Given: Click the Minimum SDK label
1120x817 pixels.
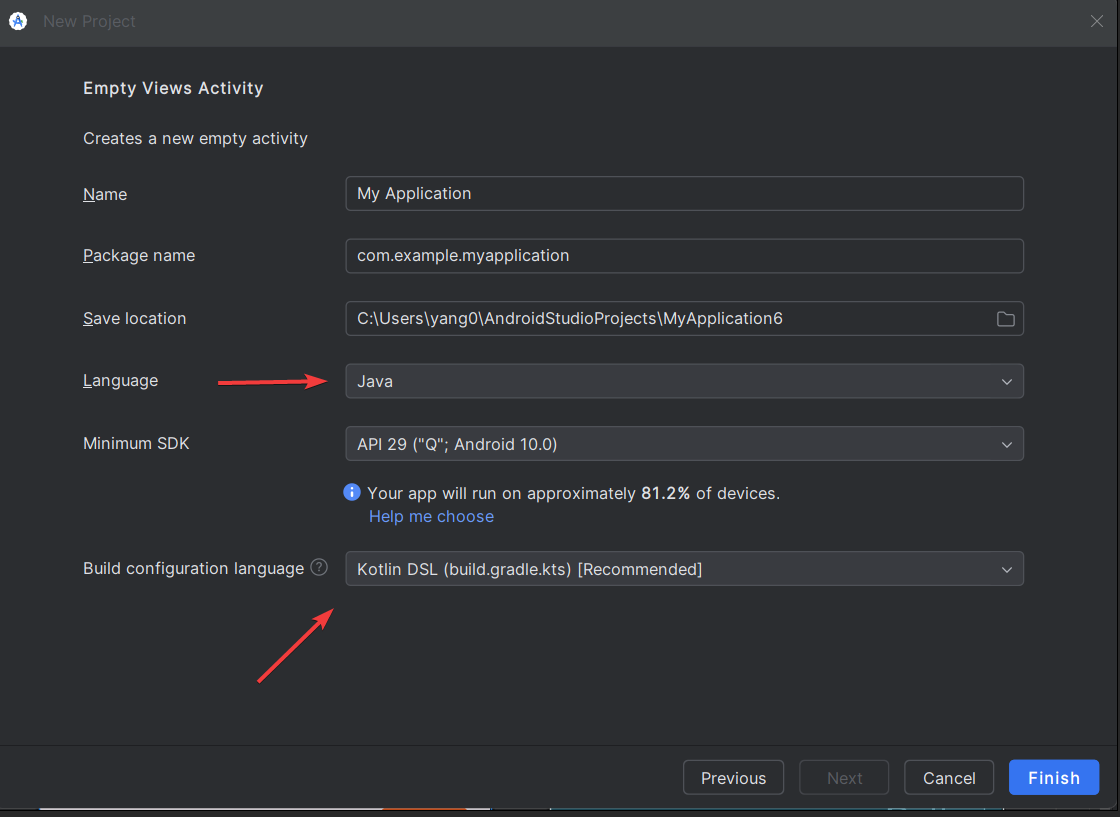Looking at the screenshot, I should (136, 443).
